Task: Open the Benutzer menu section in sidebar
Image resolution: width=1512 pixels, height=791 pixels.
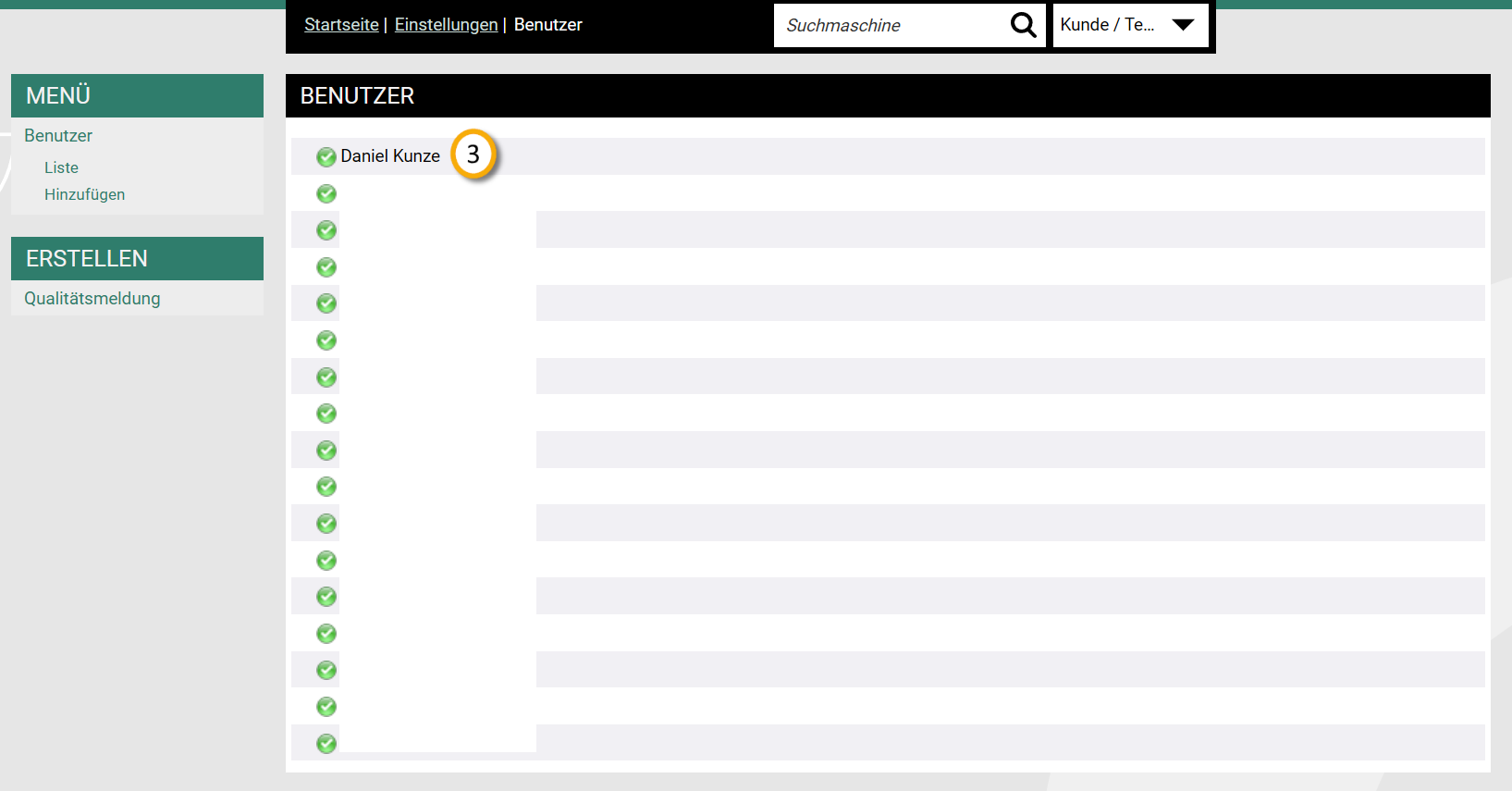Action: [58, 136]
